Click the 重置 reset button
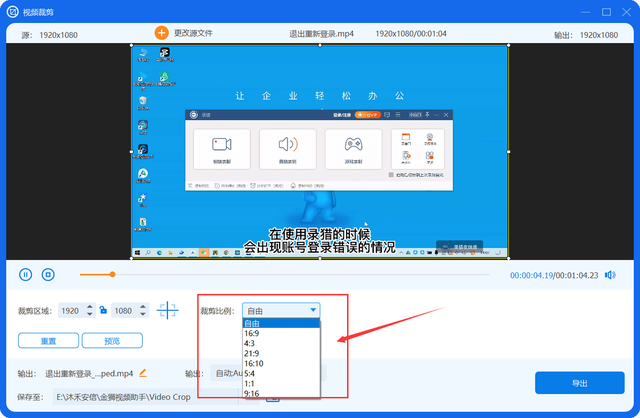 pyautogui.click(x=49, y=340)
